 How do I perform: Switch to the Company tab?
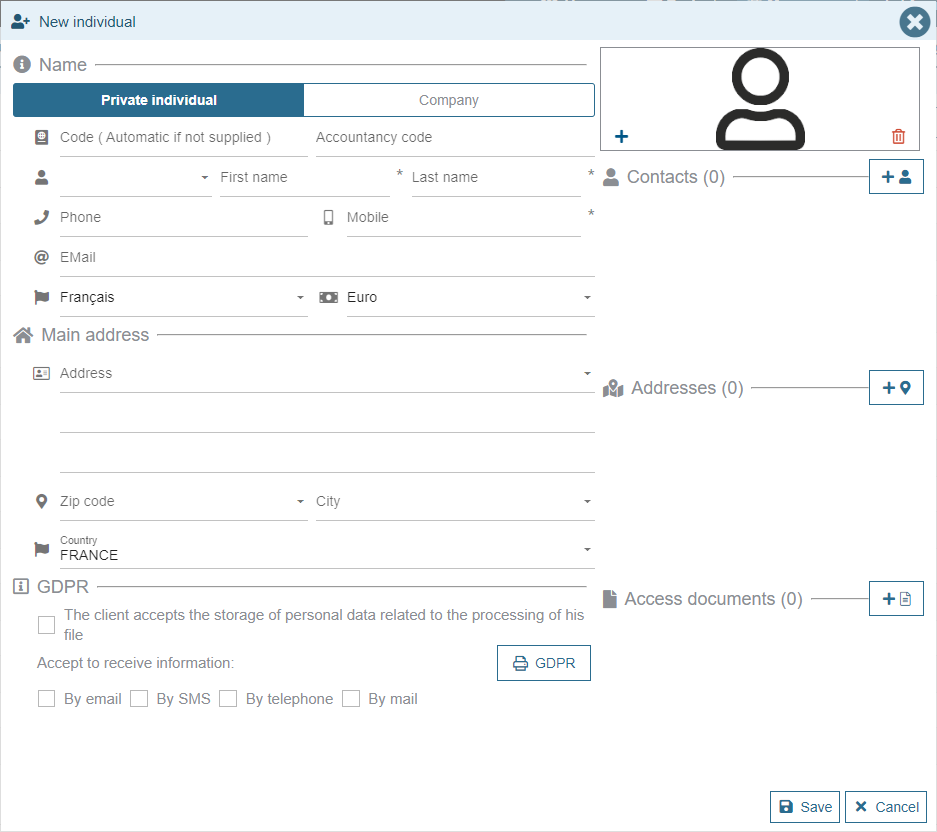pos(448,100)
